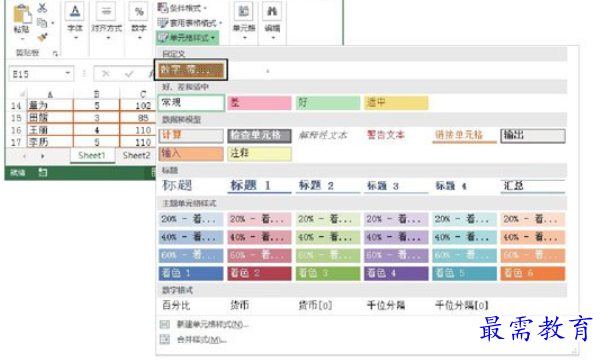Click the previous sheet navigation arrow

[25, 156]
